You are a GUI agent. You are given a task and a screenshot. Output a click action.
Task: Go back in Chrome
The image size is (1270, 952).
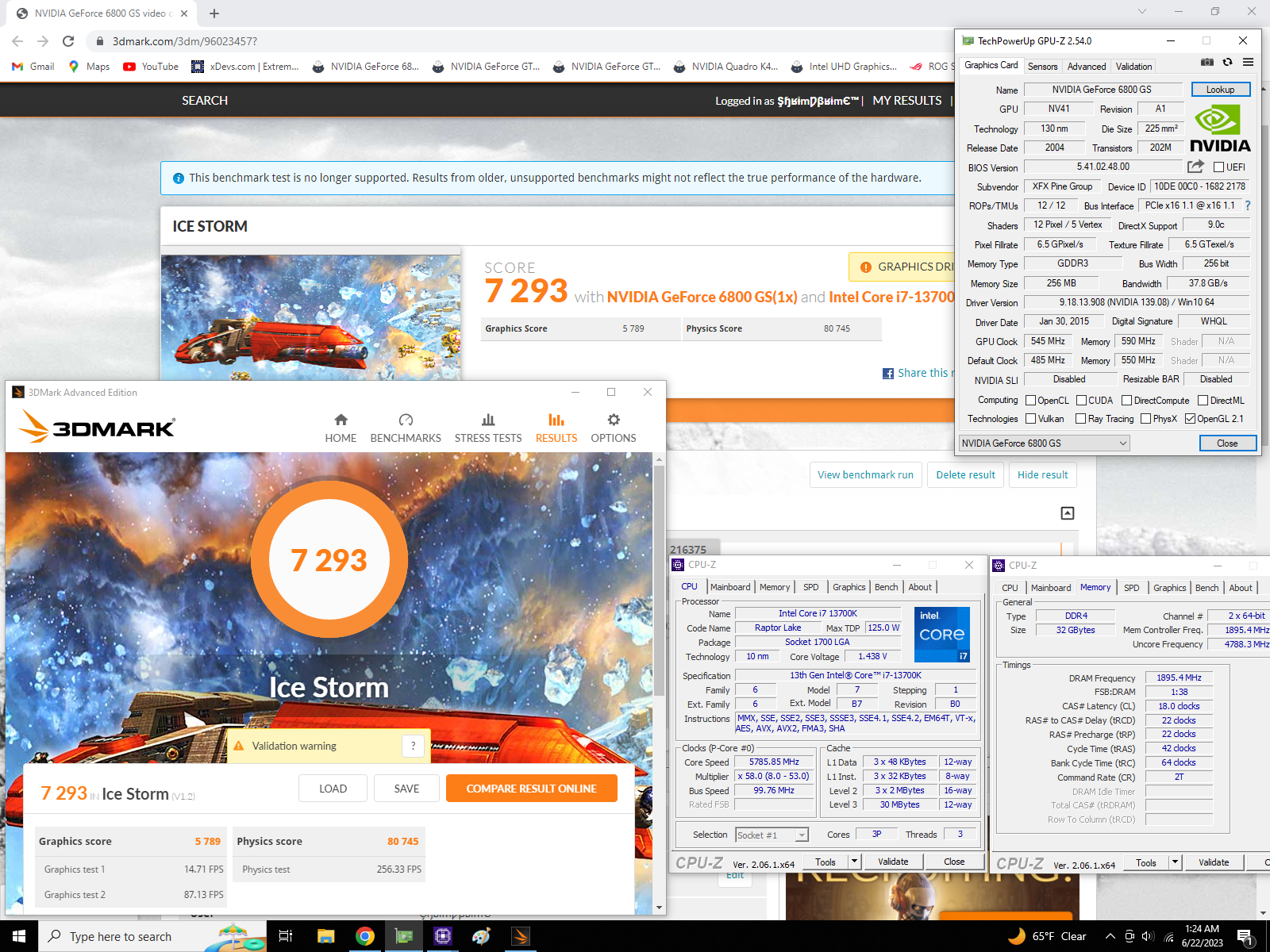point(17,41)
